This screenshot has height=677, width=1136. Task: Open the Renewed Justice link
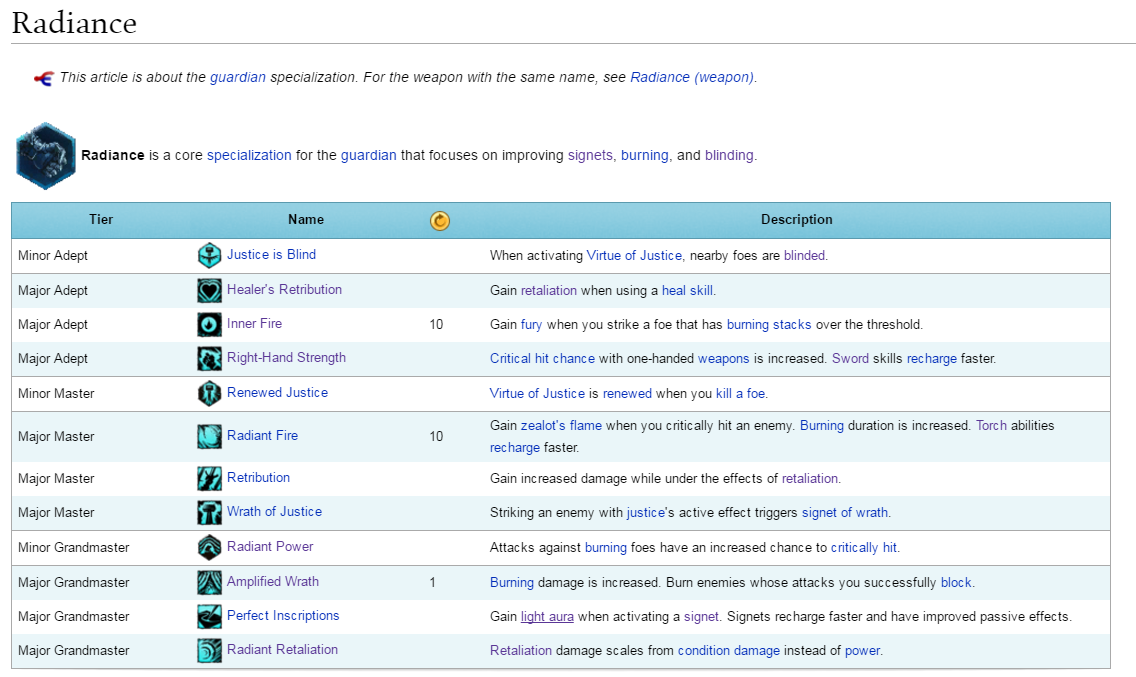277,392
